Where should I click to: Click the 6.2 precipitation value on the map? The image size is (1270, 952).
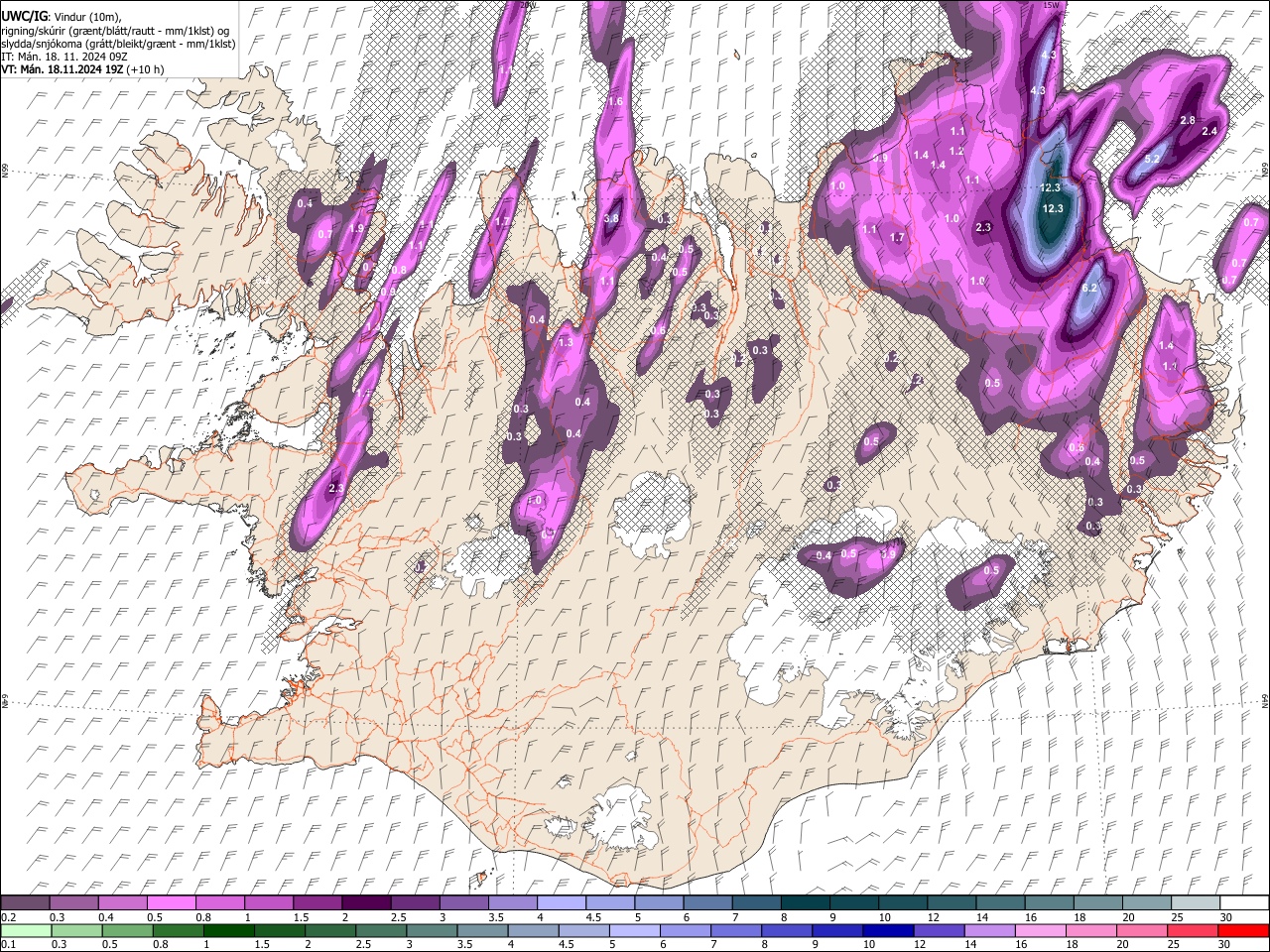[1088, 288]
